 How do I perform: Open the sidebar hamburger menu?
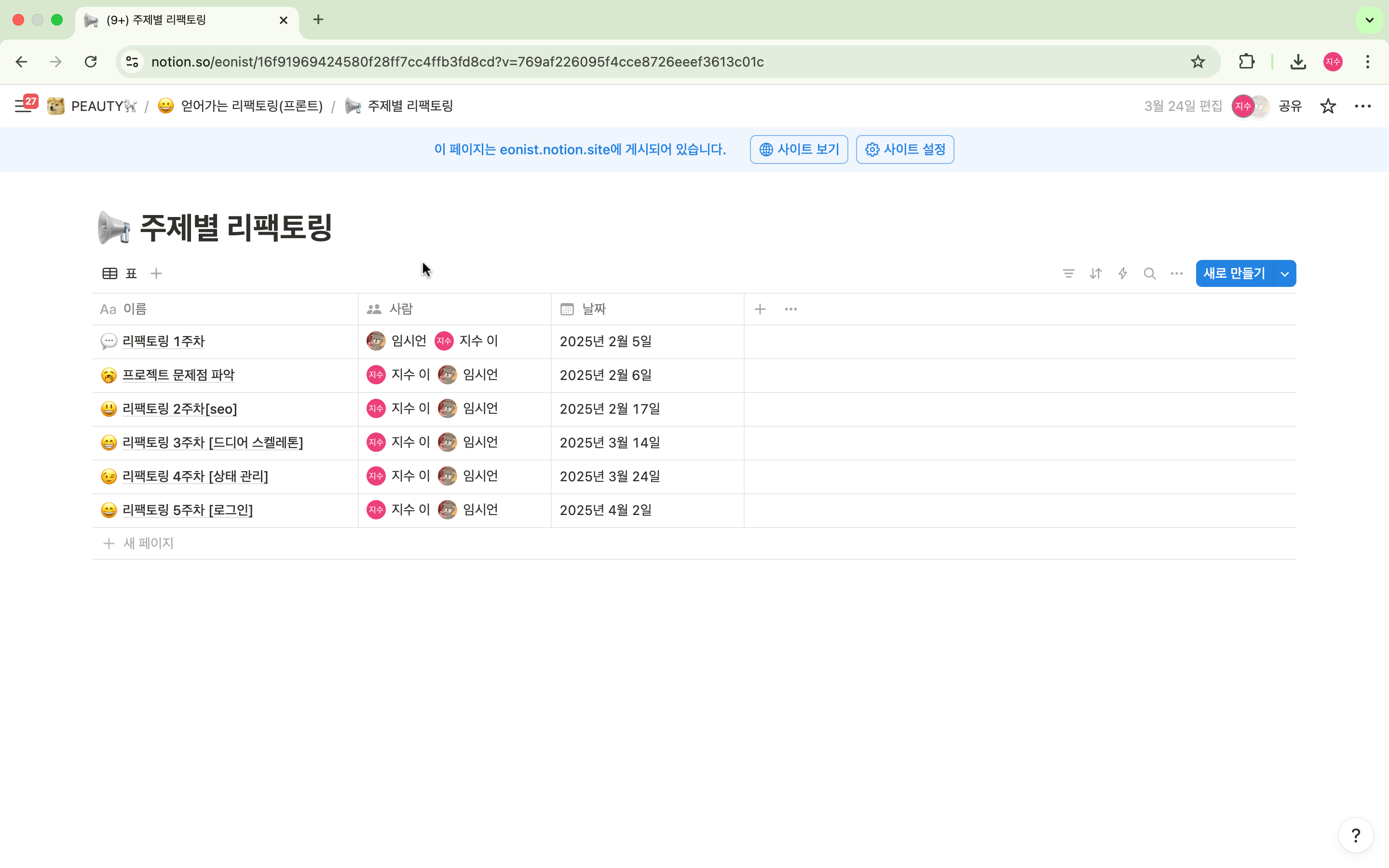(x=23, y=106)
